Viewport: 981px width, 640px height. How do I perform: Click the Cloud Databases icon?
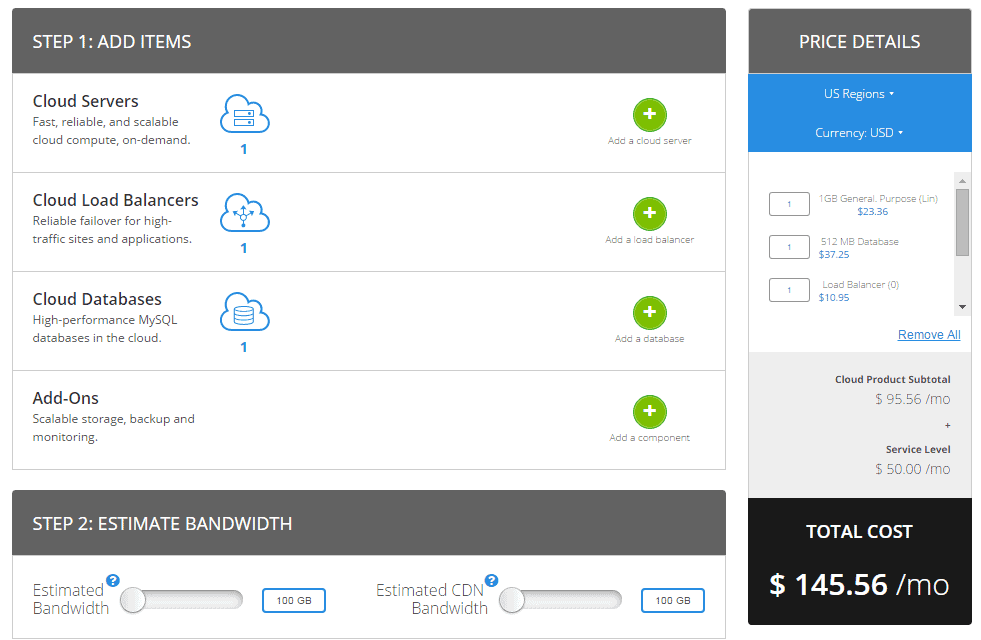[x=244, y=312]
